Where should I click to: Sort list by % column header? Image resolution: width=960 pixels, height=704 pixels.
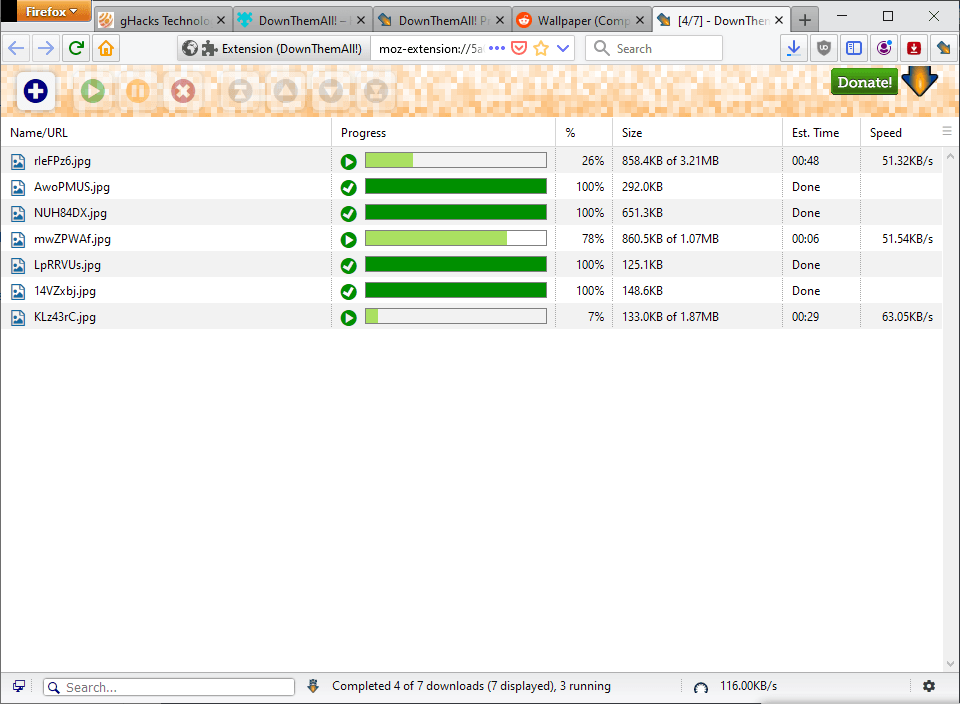click(x=584, y=133)
